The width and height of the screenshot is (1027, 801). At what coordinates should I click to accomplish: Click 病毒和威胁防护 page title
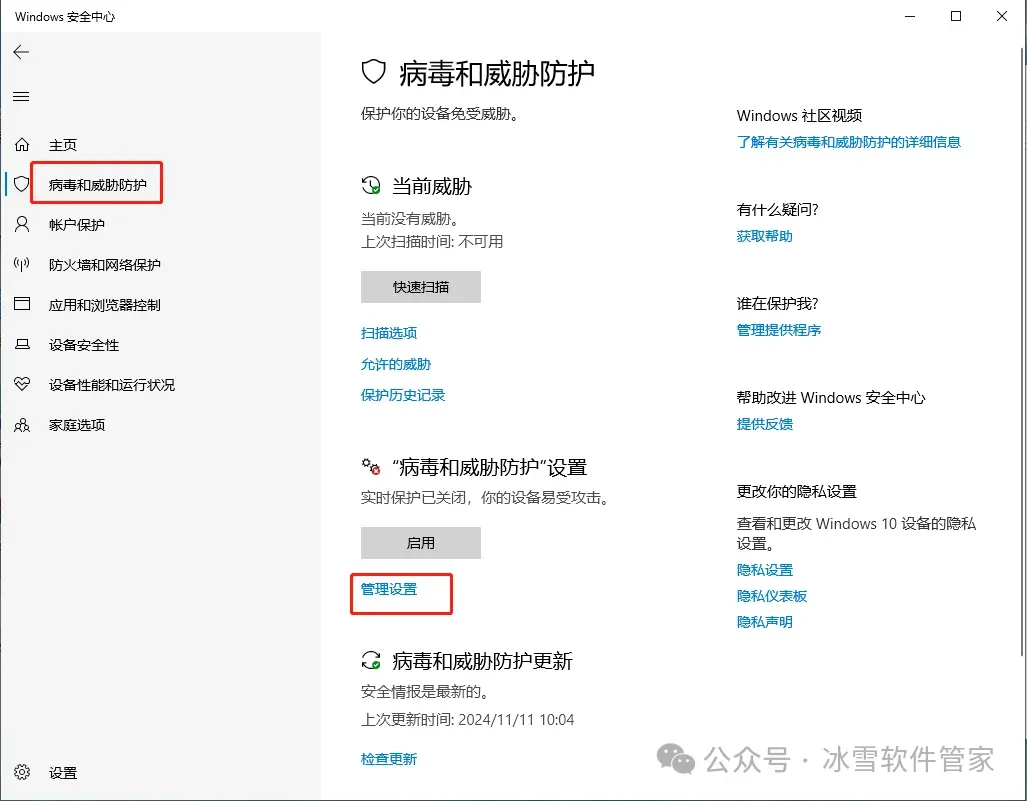point(496,73)
